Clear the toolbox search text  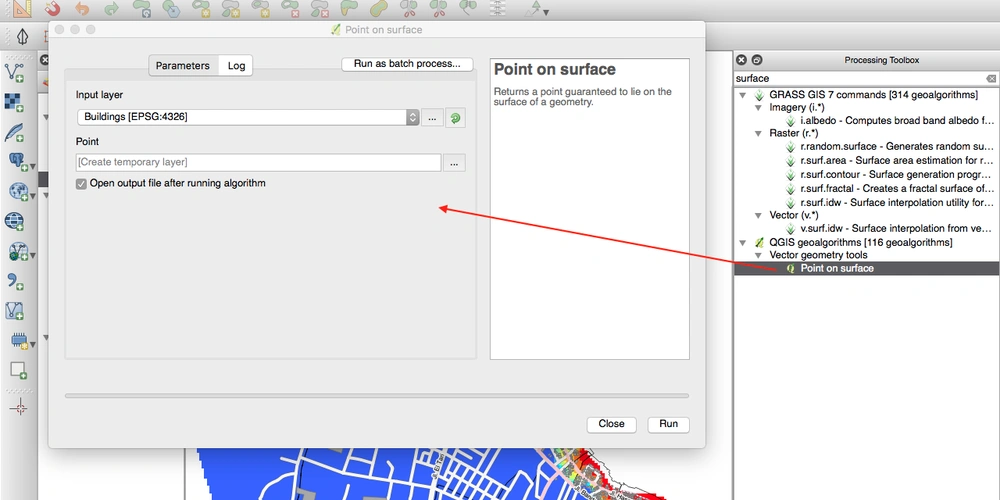(990, 78)
